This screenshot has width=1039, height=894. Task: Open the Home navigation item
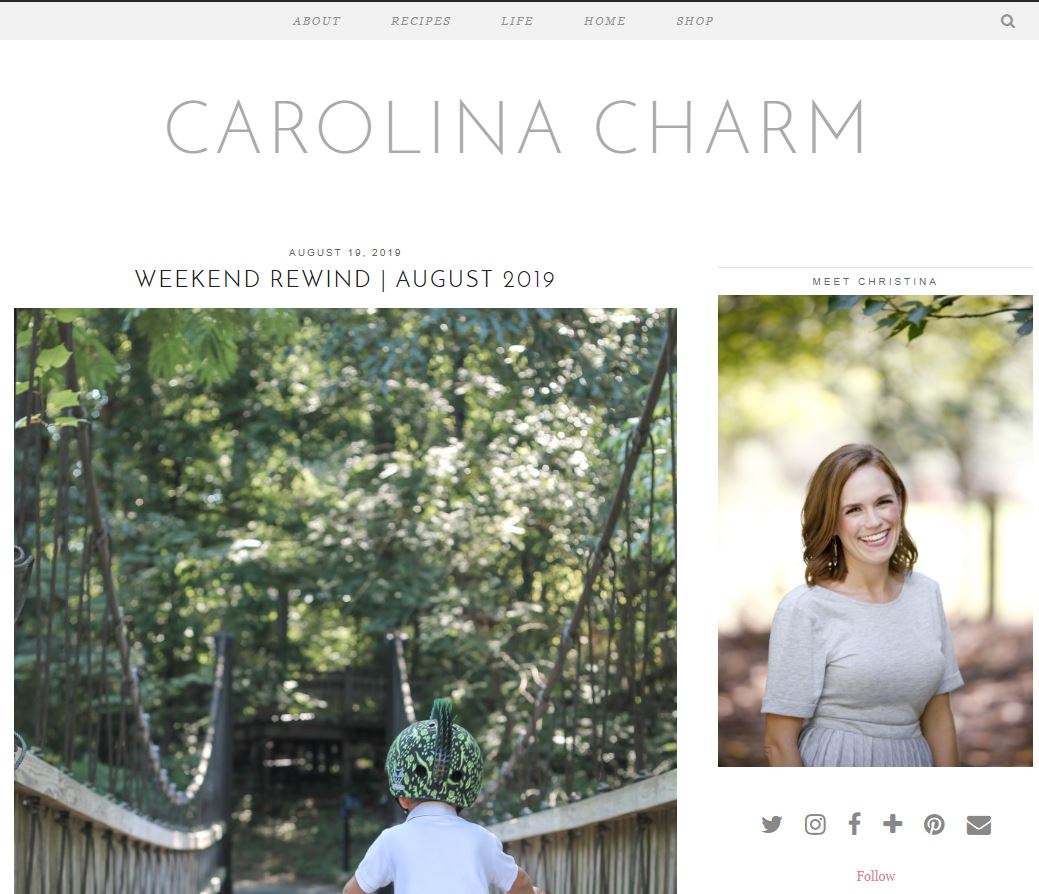[x=604, y=21]
